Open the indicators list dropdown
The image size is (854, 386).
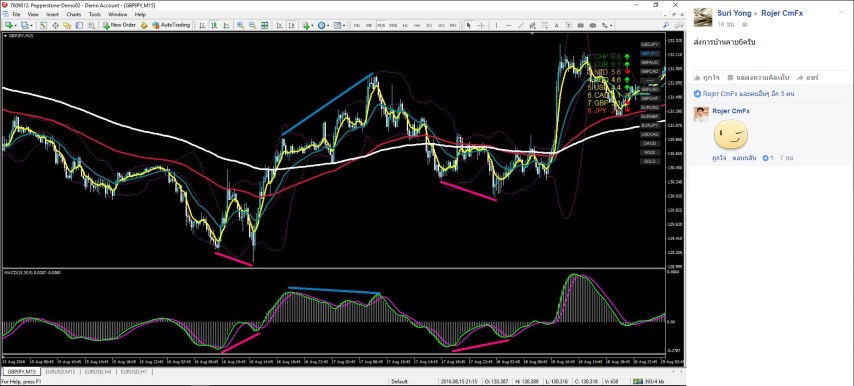pyautogui.click(x=312, y=26)
